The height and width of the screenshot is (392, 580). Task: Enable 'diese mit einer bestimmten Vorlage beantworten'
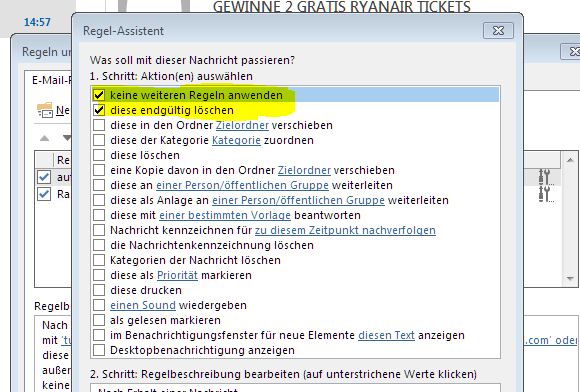(x=99, y=215)
